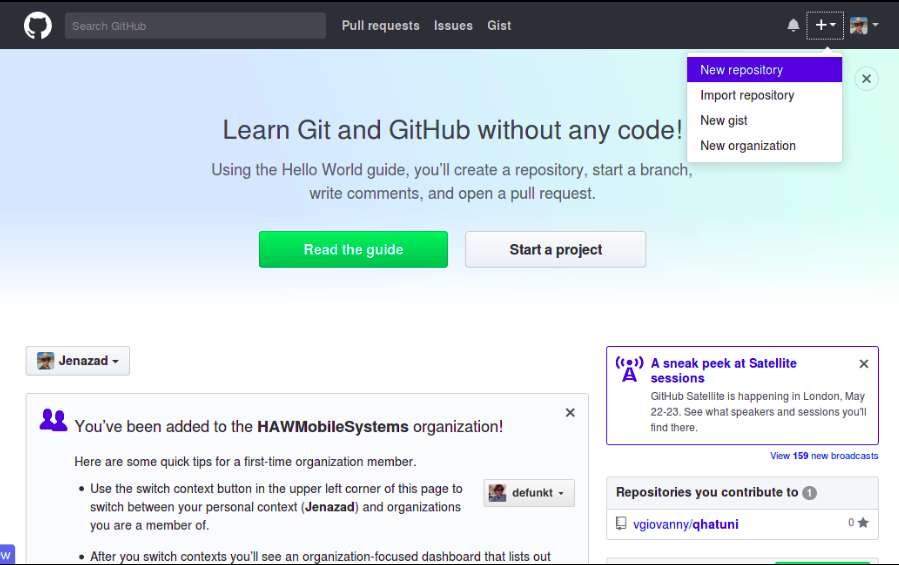
Task: Choose New repository from the menu
Action: pos(764,70)
